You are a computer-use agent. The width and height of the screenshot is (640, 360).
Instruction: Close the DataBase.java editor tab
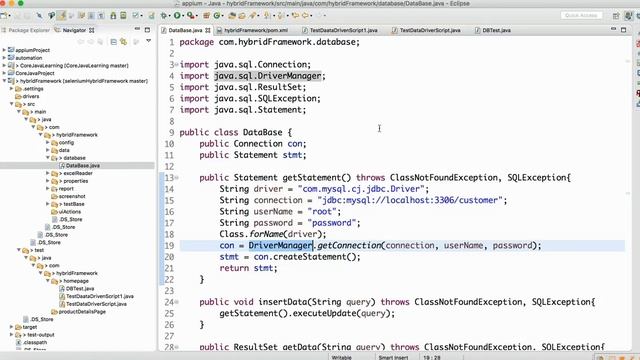pos(208,30)
